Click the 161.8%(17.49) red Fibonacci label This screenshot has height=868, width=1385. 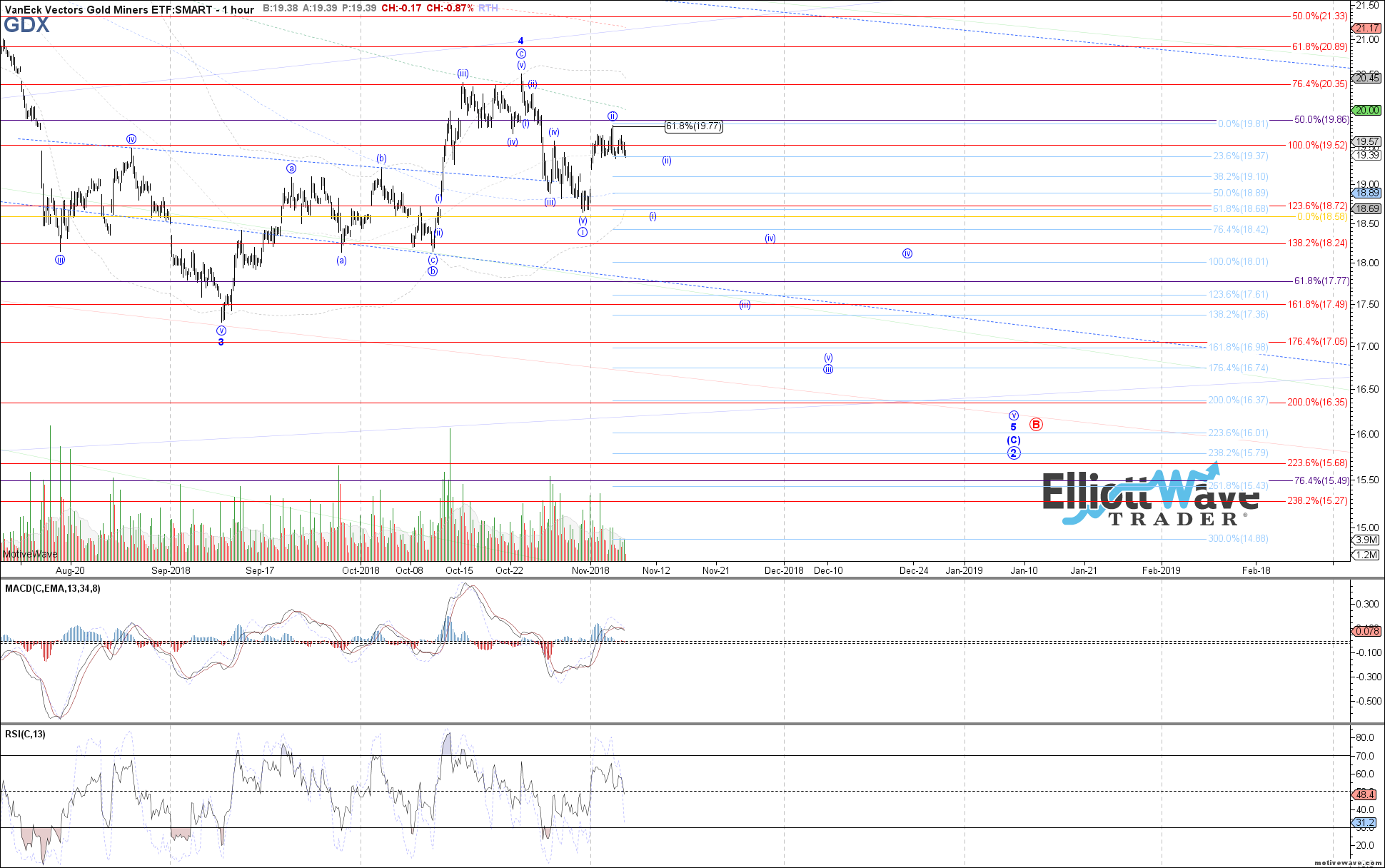(x=1317, y=305)
